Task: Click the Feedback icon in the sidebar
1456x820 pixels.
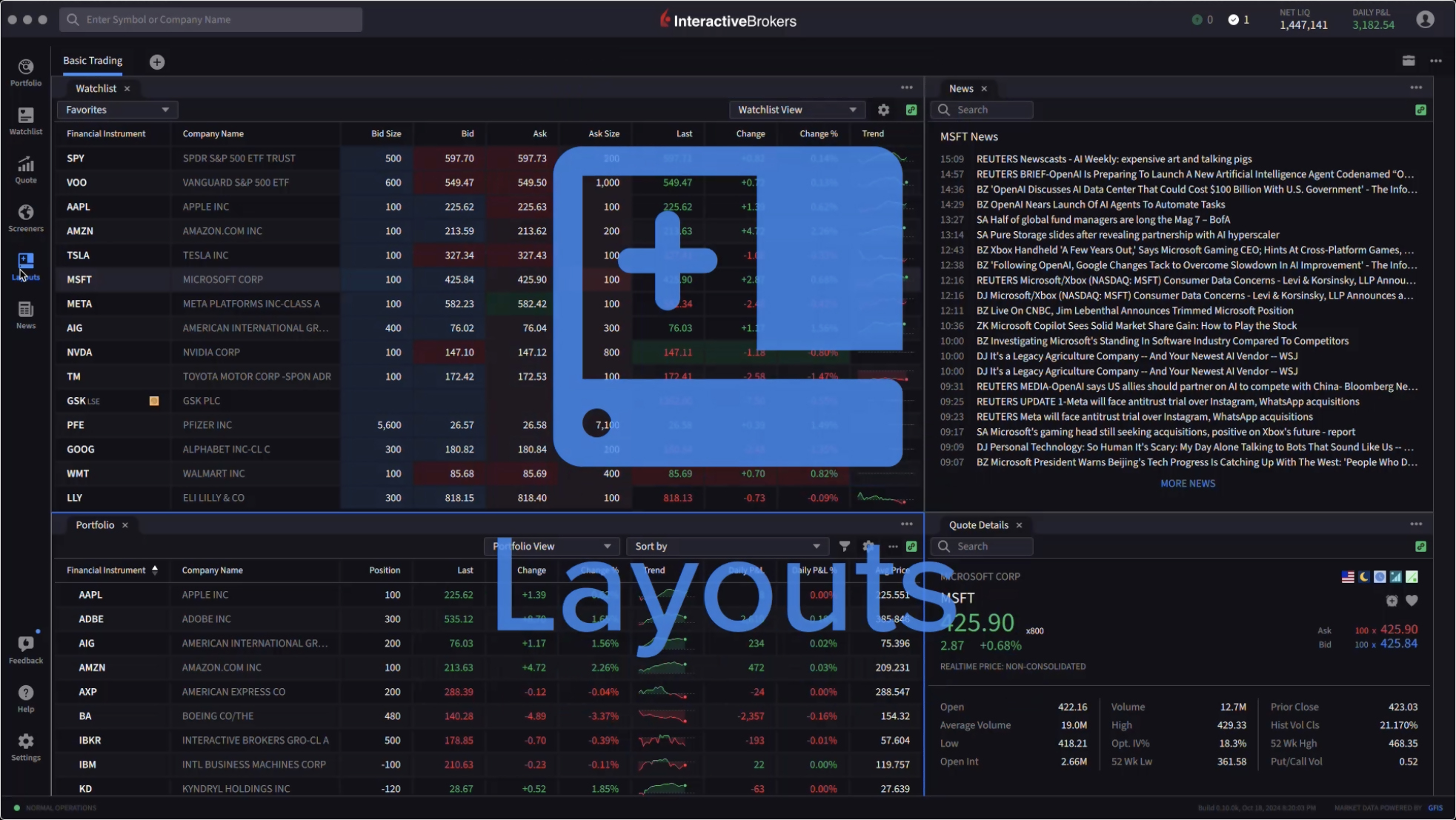Action: (x=25, y=645)
